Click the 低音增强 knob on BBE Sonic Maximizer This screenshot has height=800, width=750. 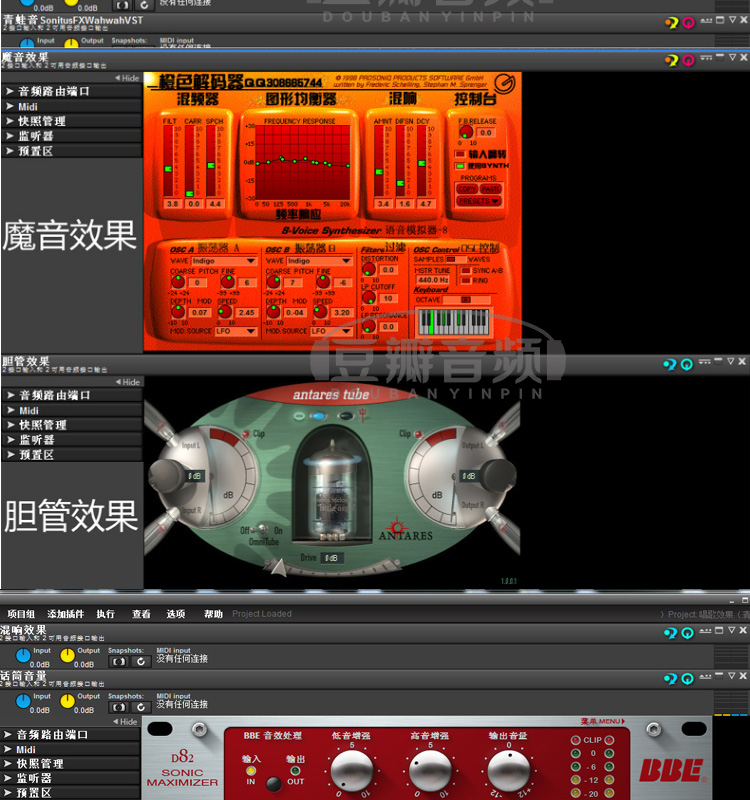[352, 771]
